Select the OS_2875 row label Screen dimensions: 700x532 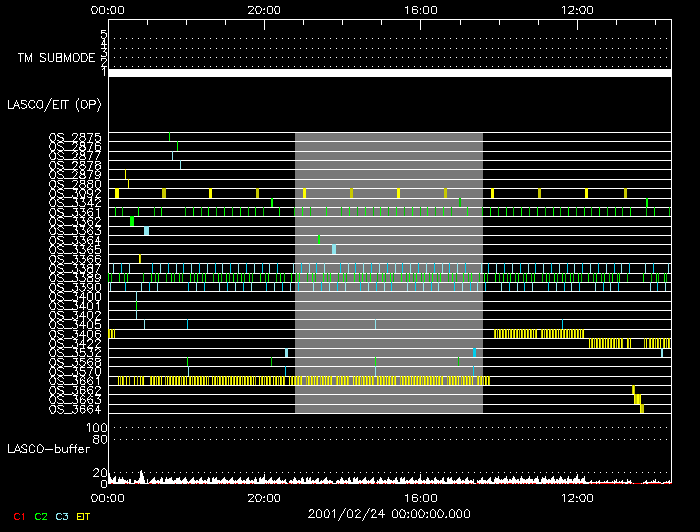click(x=74, y=137)
